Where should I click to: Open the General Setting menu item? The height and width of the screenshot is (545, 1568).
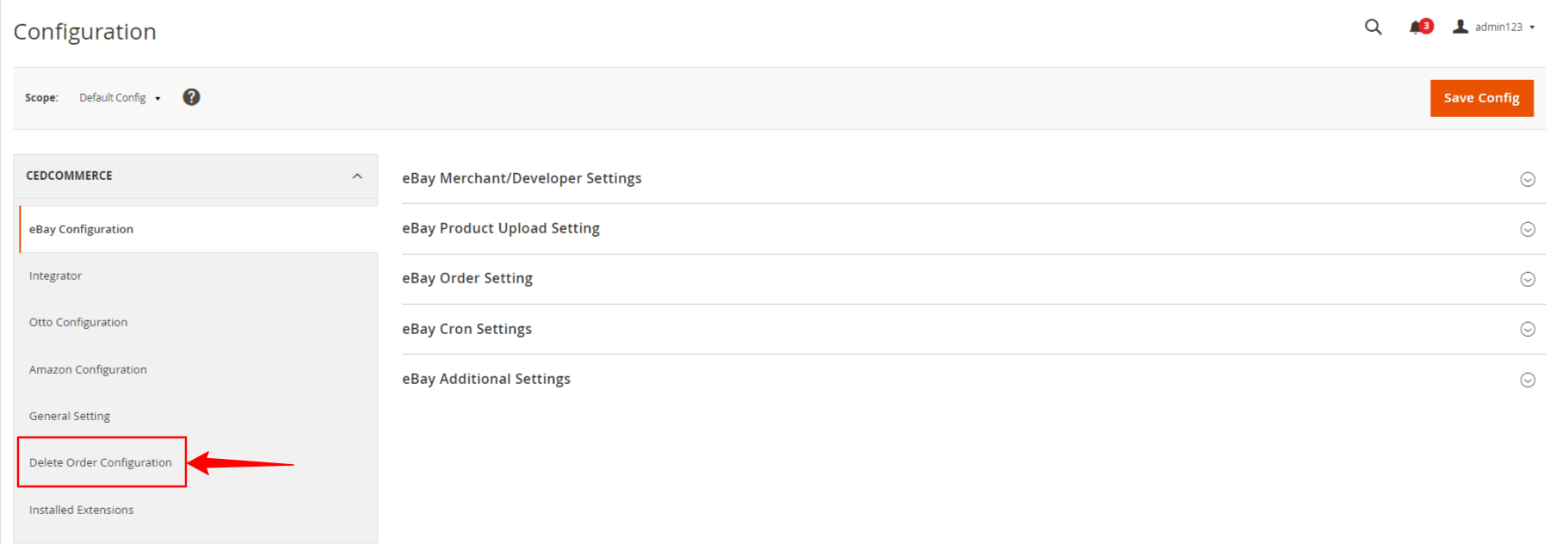point(70,416)
